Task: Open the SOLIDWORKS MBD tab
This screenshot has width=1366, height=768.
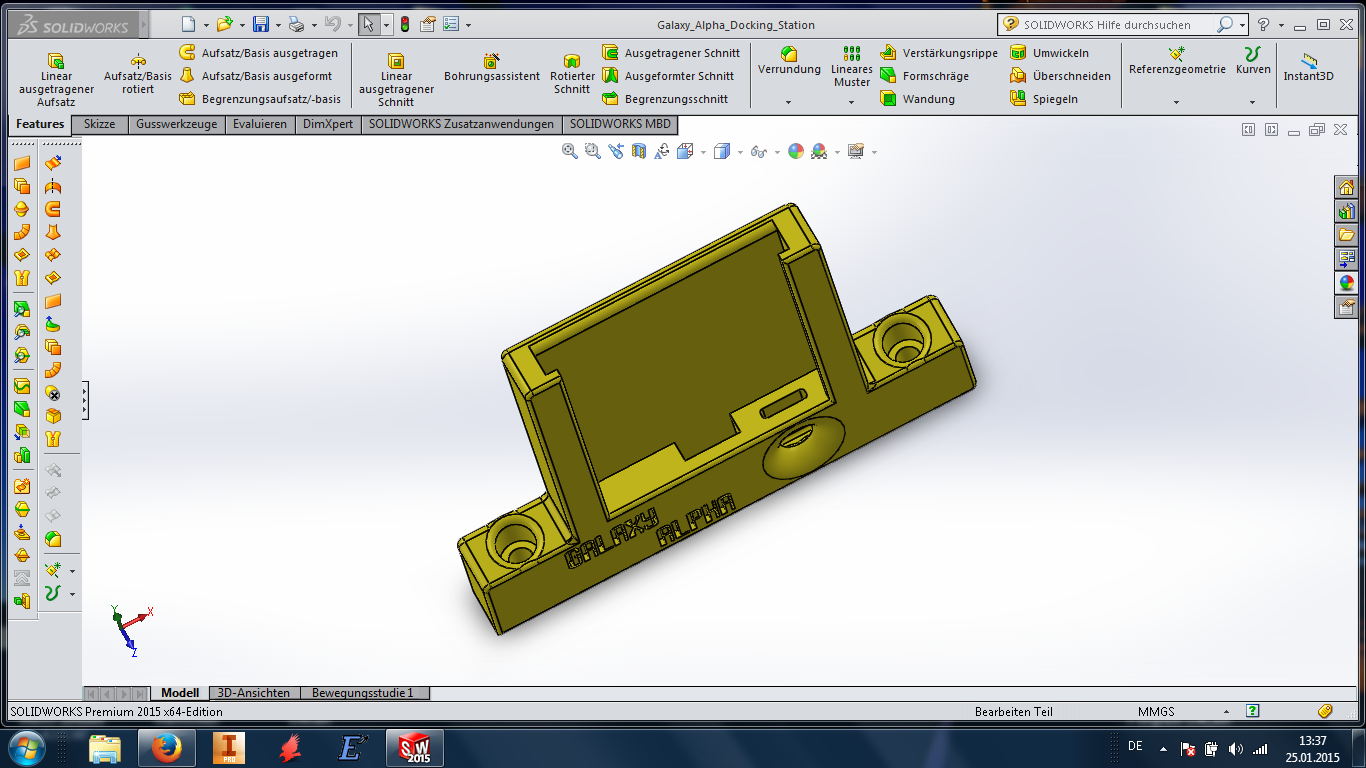Action: tap(621, 125)
